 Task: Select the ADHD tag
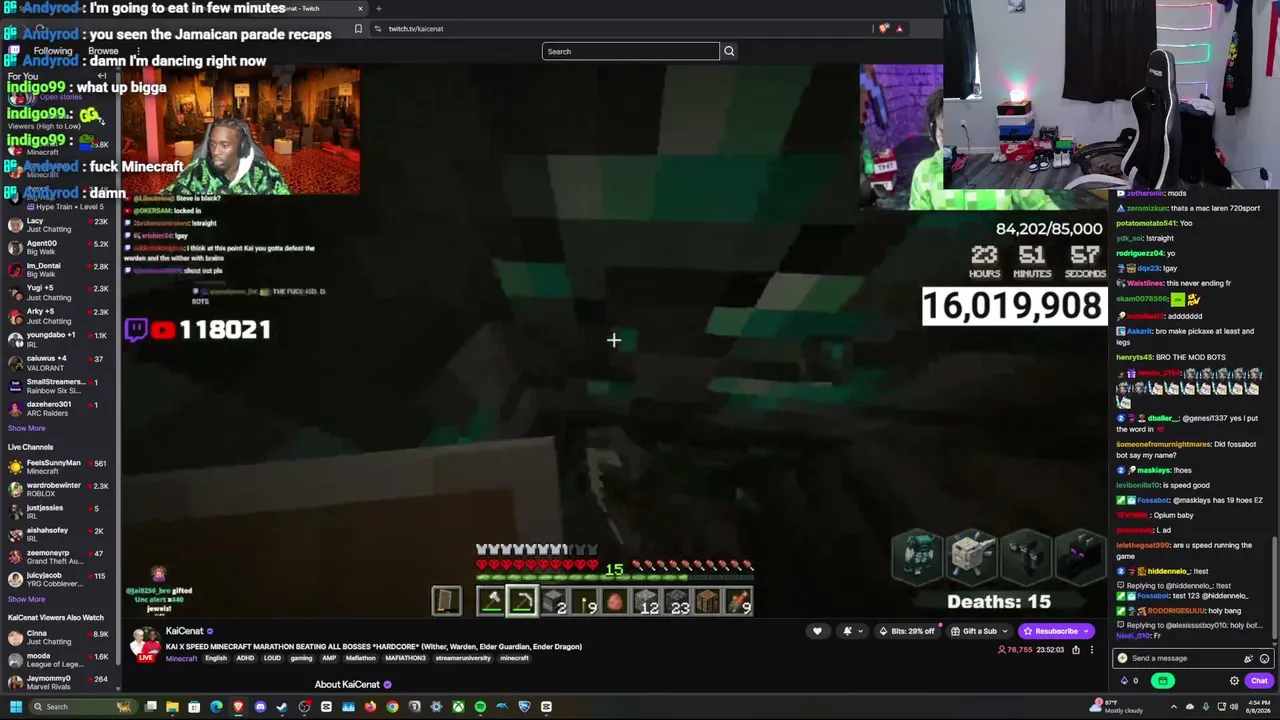(244, 658)
